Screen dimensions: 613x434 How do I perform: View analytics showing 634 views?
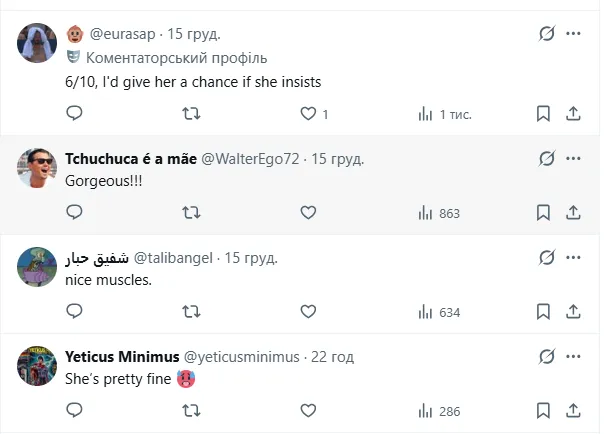[x=438, y=311]
